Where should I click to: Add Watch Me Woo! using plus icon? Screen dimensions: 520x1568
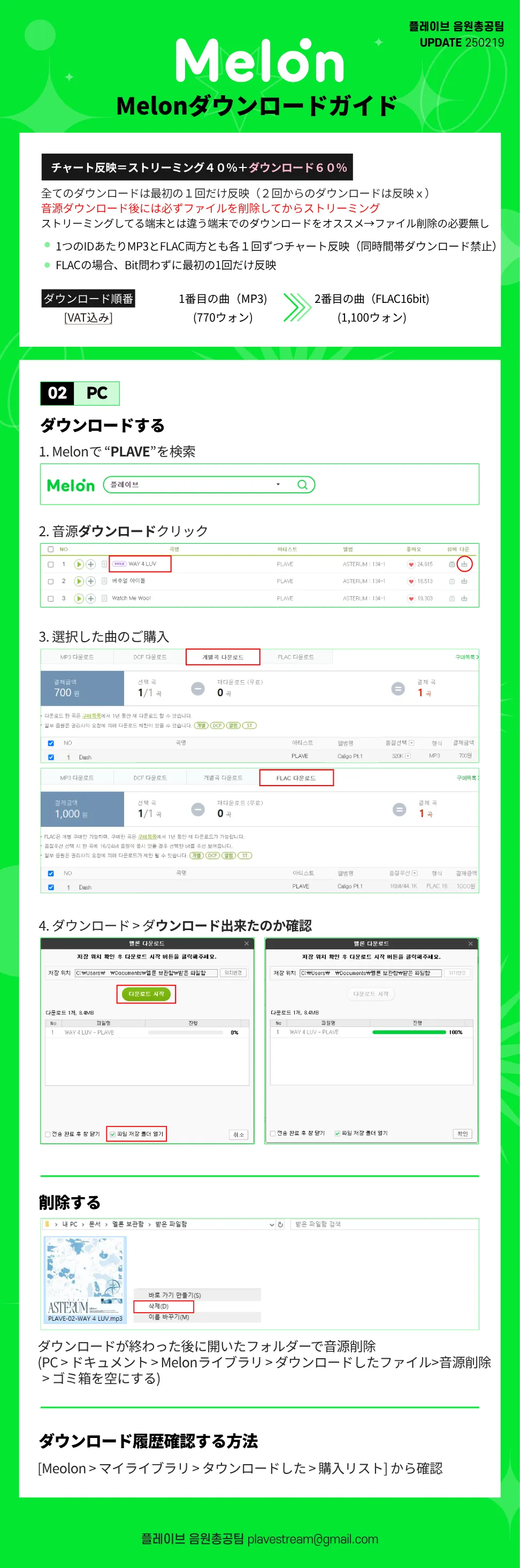pos(90,598)
